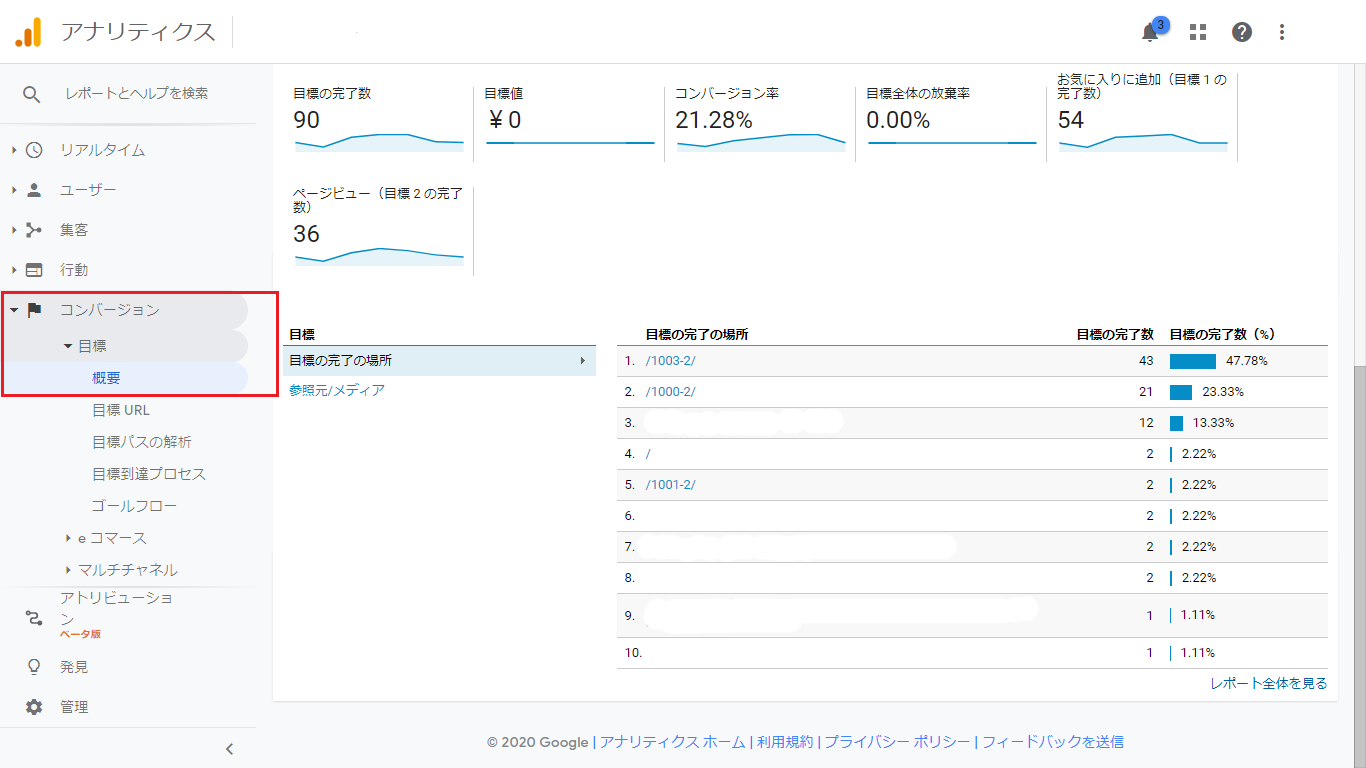1366x768 pixels.
Task: Click the search magnifier icon in sidebar
Action: click(x=32, y=94)
